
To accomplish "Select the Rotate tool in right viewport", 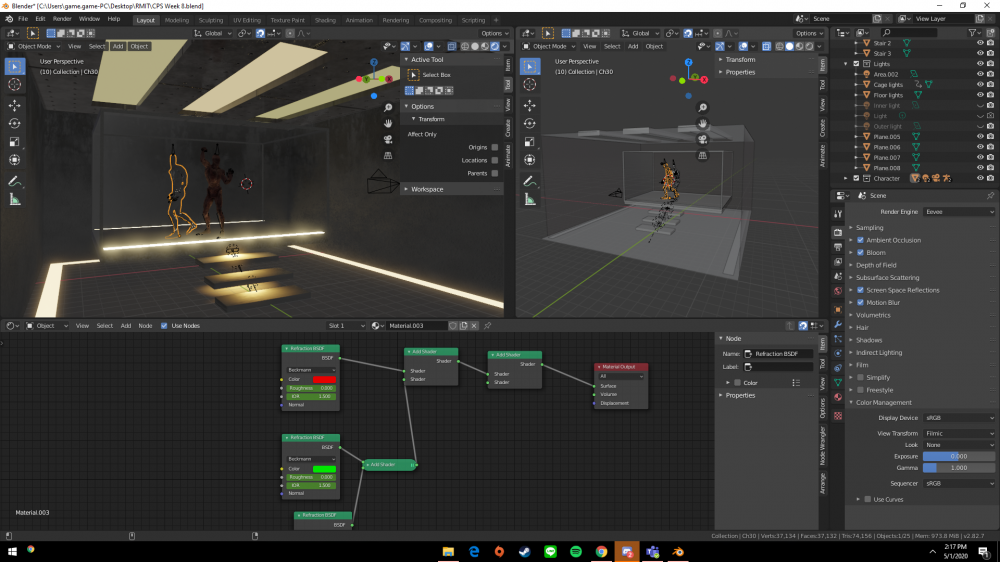I will tap(529, 124).
